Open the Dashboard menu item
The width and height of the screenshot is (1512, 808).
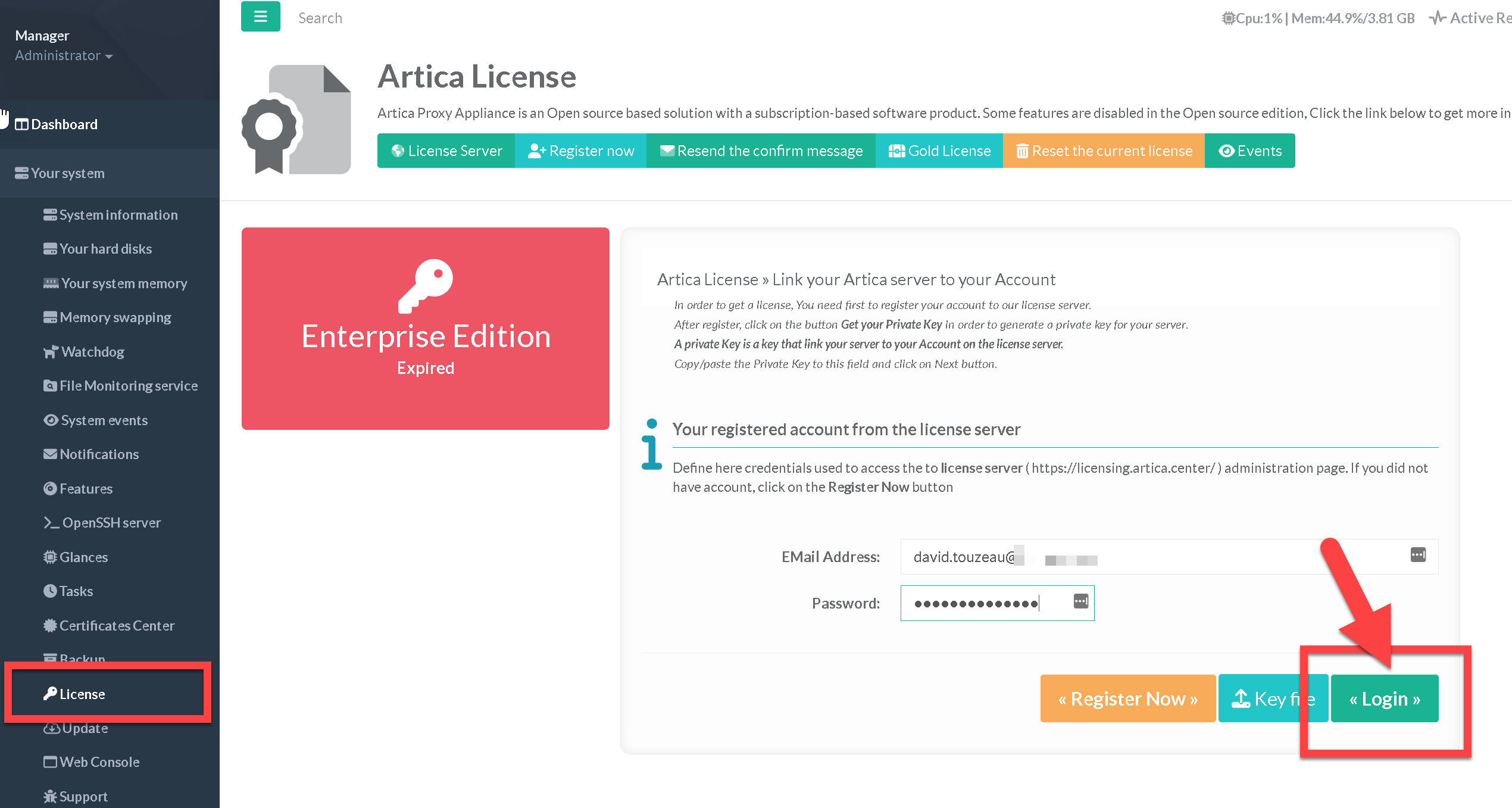[x=64, y=124]
